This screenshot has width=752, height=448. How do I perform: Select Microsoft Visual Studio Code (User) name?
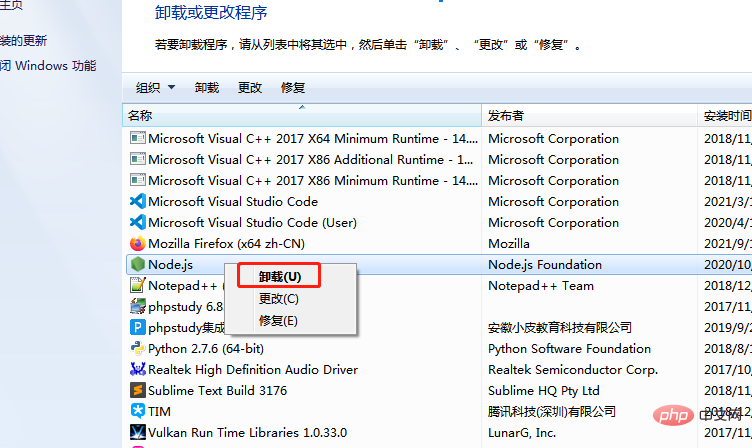[x=253, y=223]
